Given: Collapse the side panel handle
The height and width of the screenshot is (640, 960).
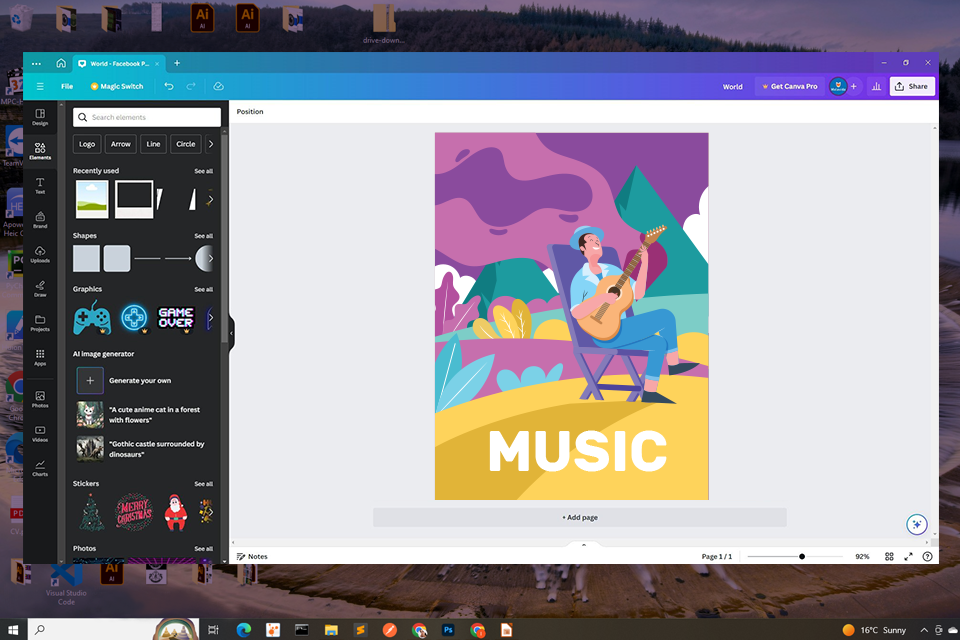Looking at the screenshot, I should point(231,334).
